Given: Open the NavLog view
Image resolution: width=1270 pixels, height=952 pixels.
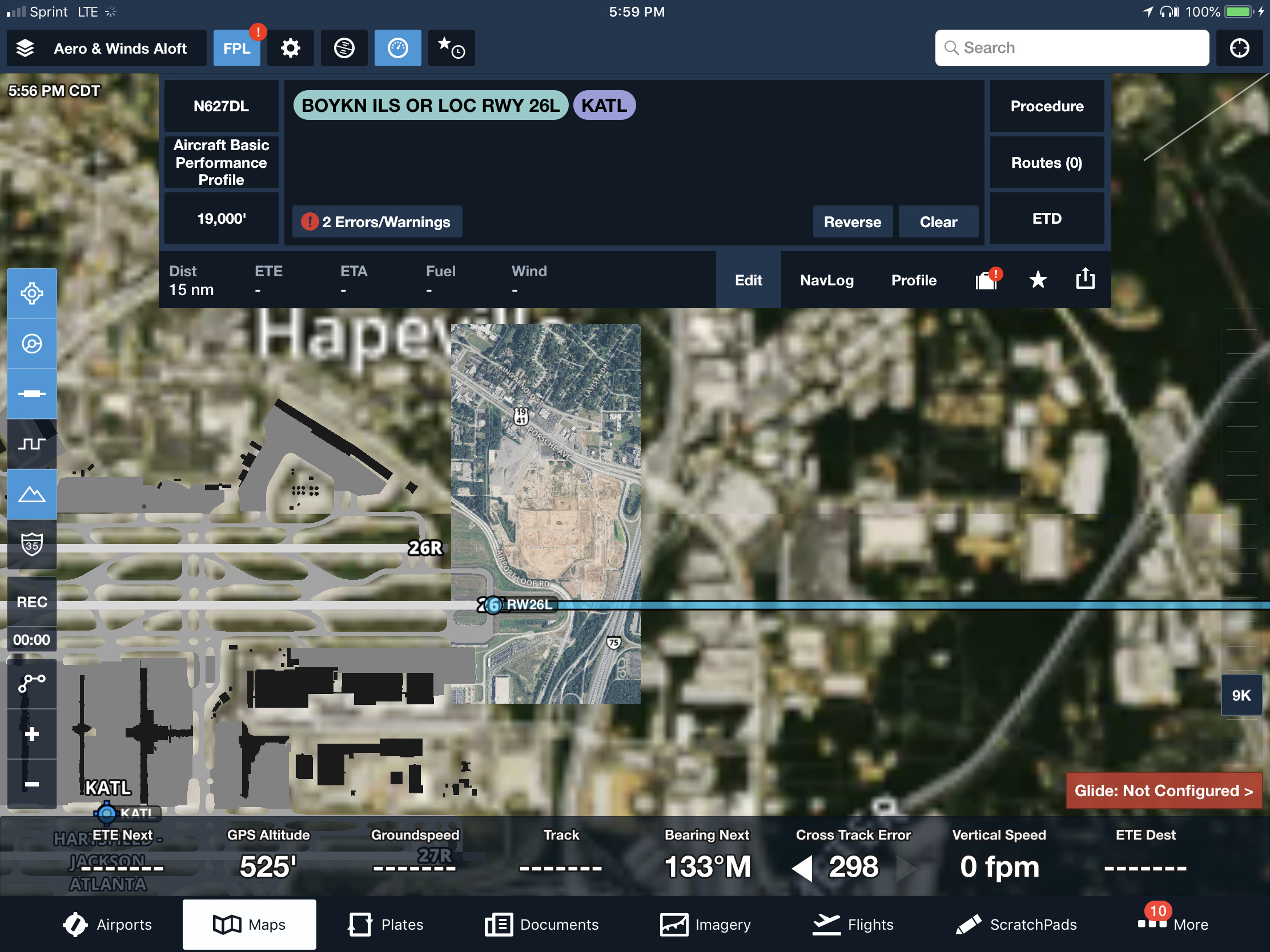Looking at the screenshot, I should pyautogui.click(x=826, y=280).
